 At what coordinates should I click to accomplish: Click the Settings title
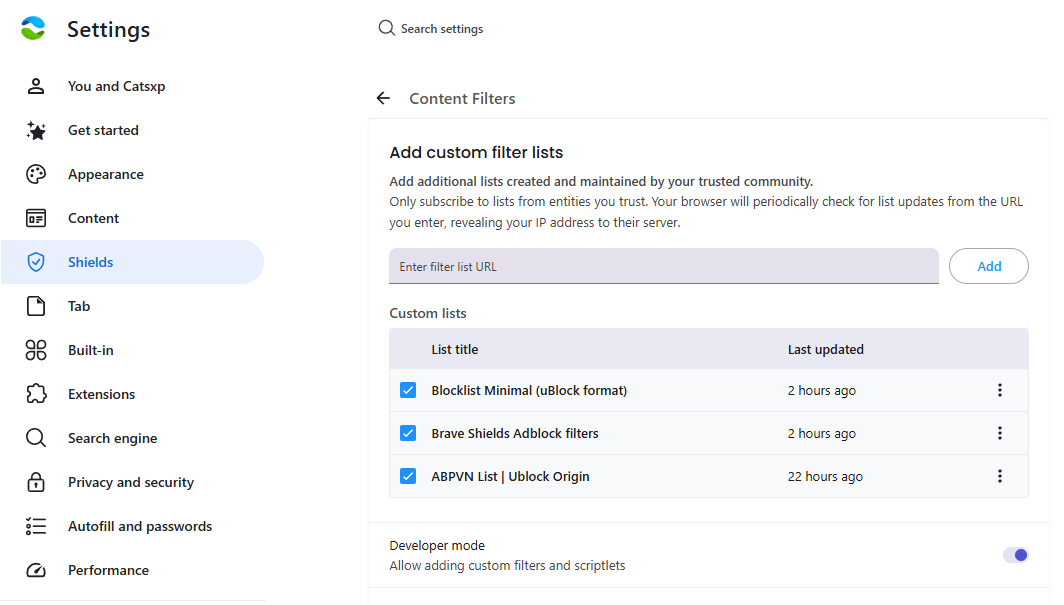[x=109, y=29]
